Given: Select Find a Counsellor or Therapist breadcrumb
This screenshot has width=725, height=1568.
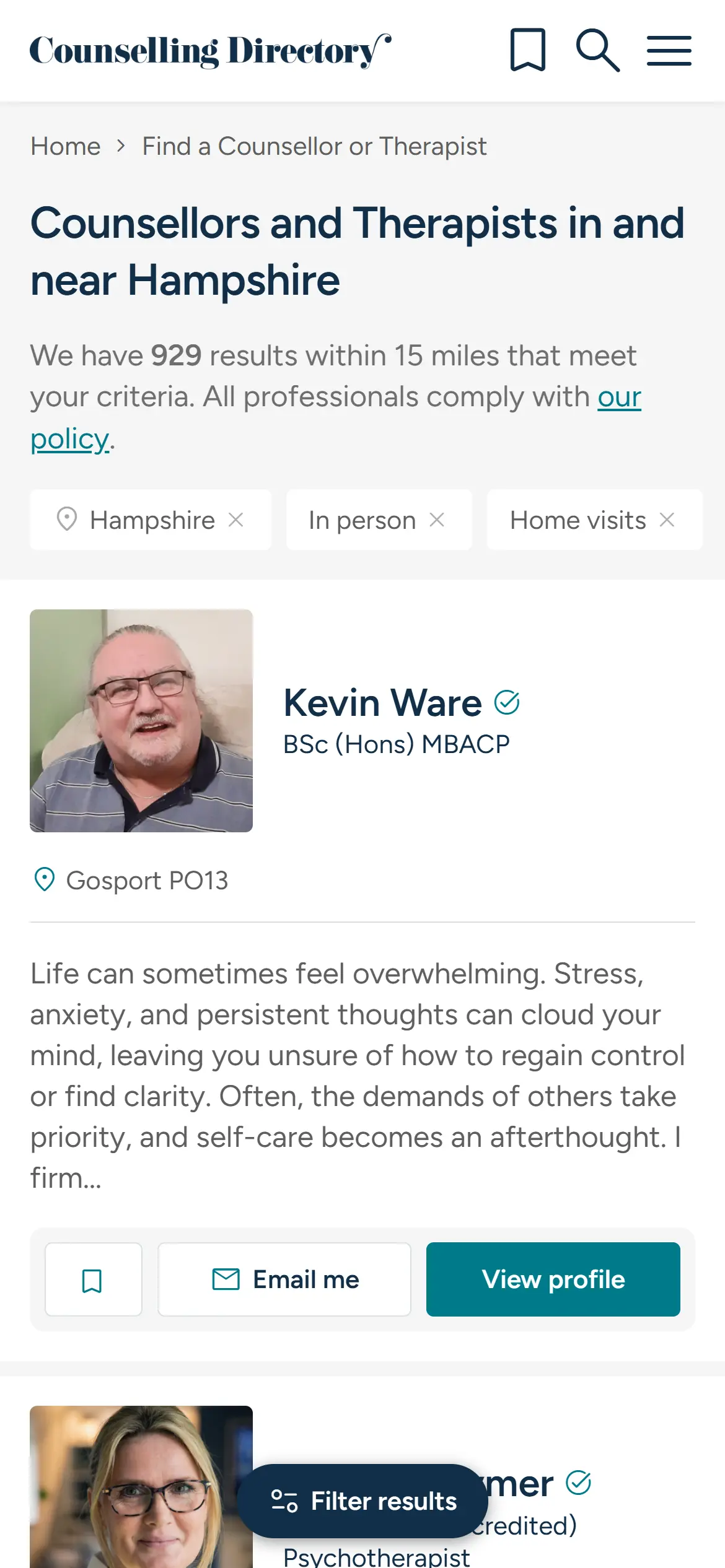Looking at the screenshot, I should [x=314, y=146].
